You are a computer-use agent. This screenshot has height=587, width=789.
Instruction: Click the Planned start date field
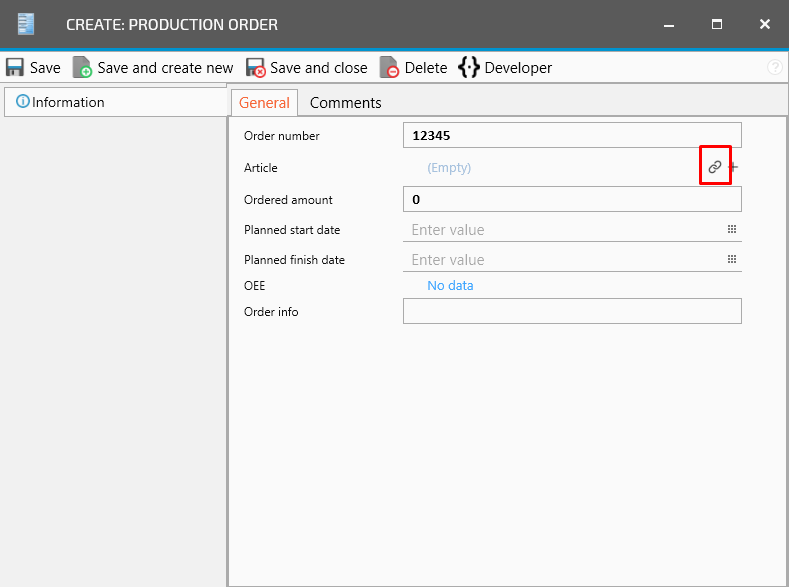[x=560, y=229]
